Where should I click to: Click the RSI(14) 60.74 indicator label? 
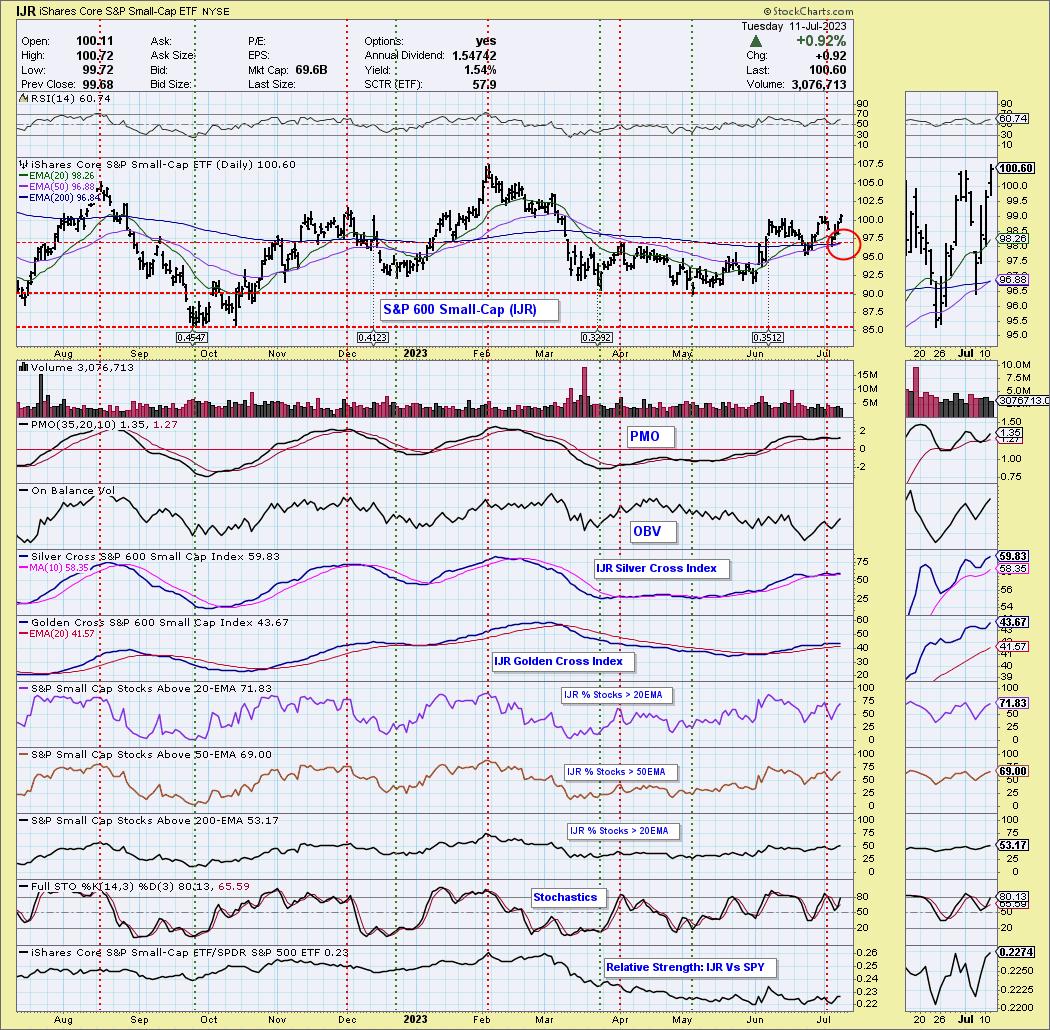click(65, 98)
